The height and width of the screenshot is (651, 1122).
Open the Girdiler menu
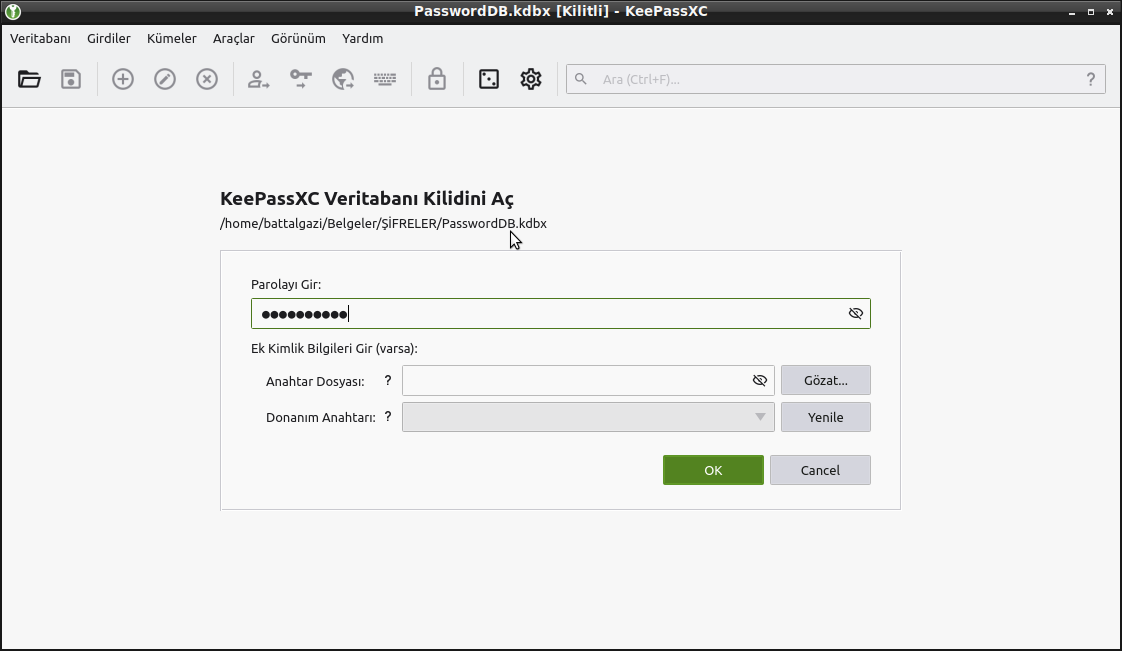tap(109, 39)
